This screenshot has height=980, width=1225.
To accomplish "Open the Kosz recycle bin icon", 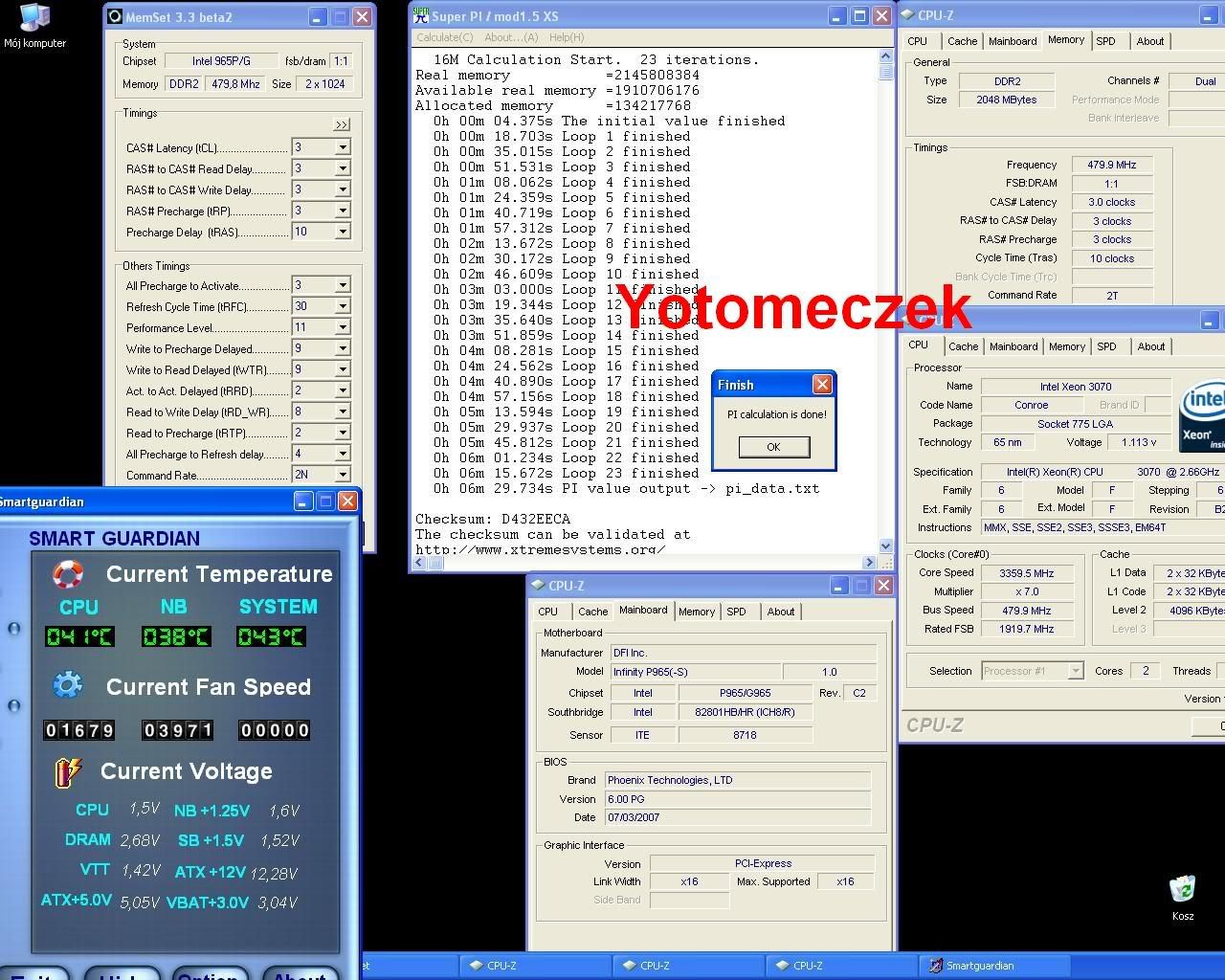I will [1183, 897].
